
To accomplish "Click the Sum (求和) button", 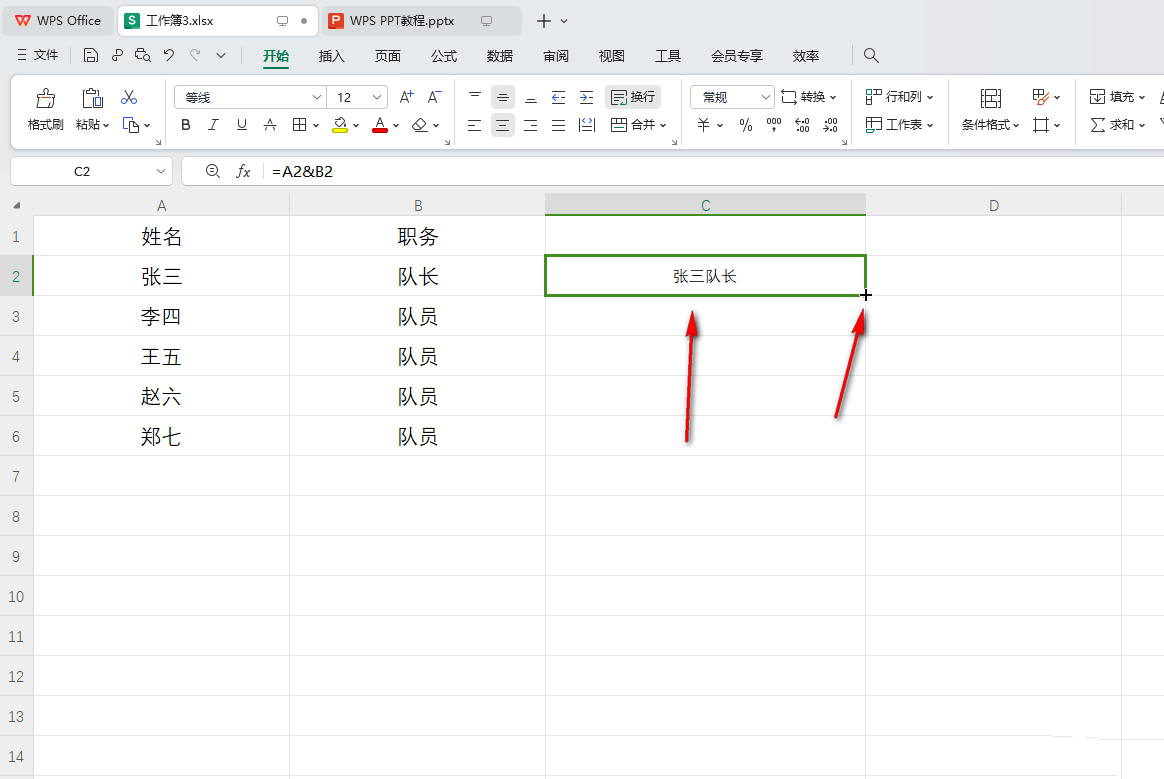I will tap(1118, 125).
